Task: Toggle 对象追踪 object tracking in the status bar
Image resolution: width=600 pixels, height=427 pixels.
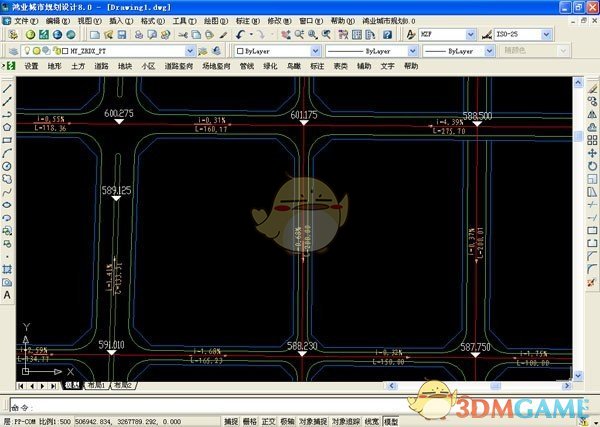Action: click(346, 421)
